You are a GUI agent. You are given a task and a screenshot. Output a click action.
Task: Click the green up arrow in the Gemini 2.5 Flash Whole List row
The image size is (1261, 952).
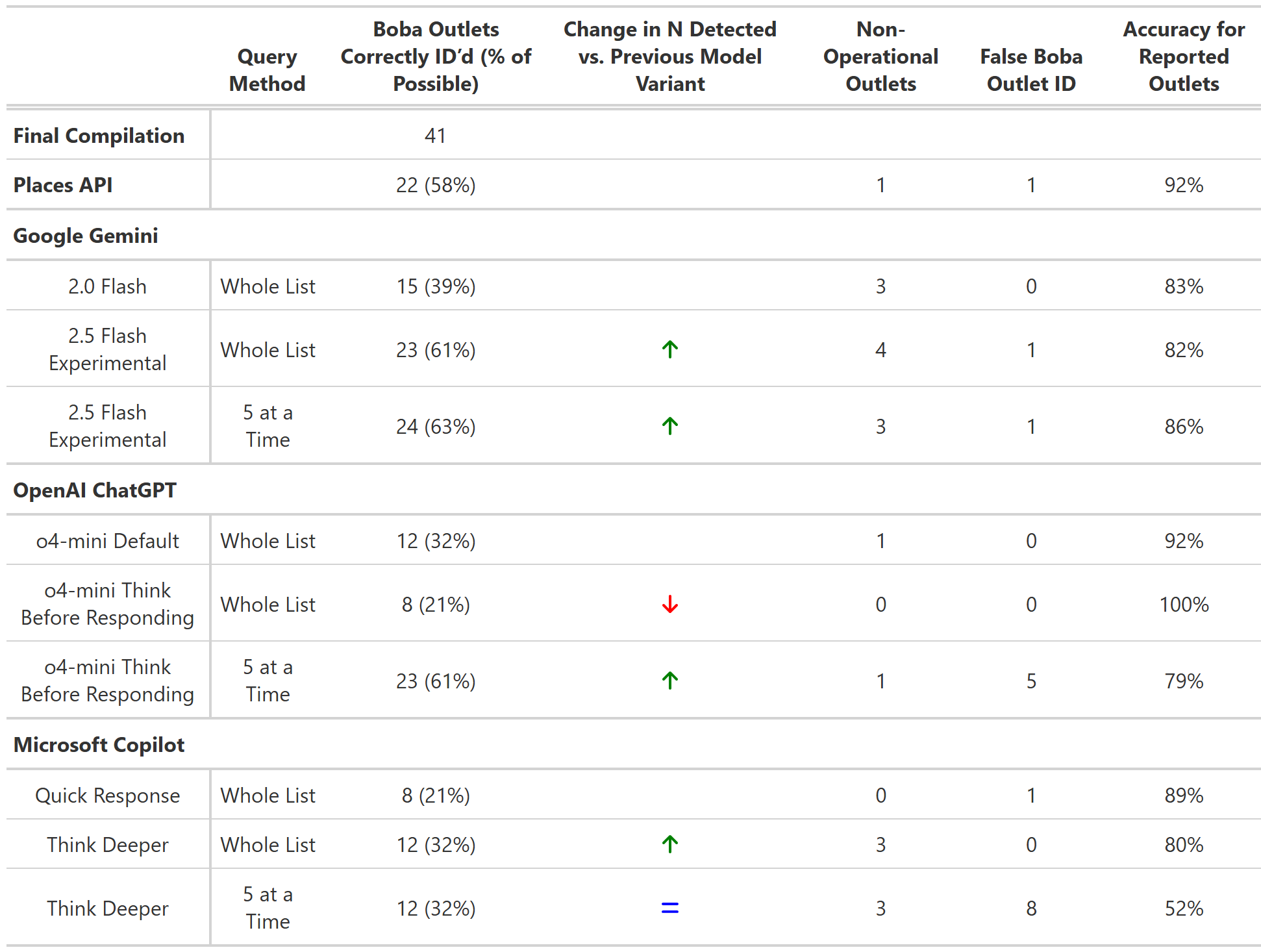click(x=670, y=349)
